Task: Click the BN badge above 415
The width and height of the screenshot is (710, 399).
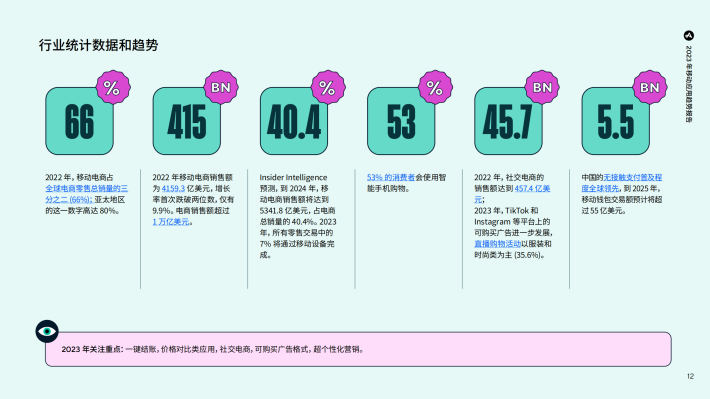Action: 221,87
